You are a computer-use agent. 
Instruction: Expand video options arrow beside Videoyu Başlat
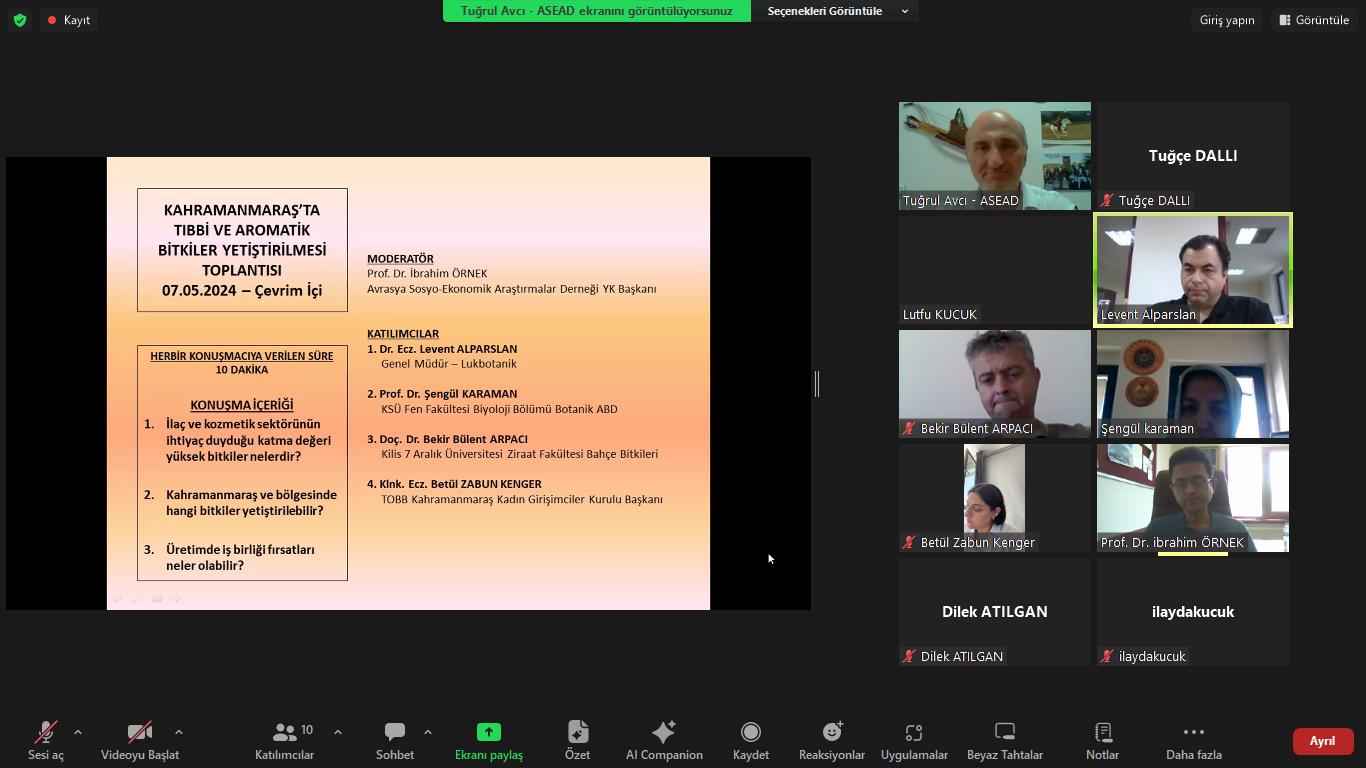tap(179, 732)
